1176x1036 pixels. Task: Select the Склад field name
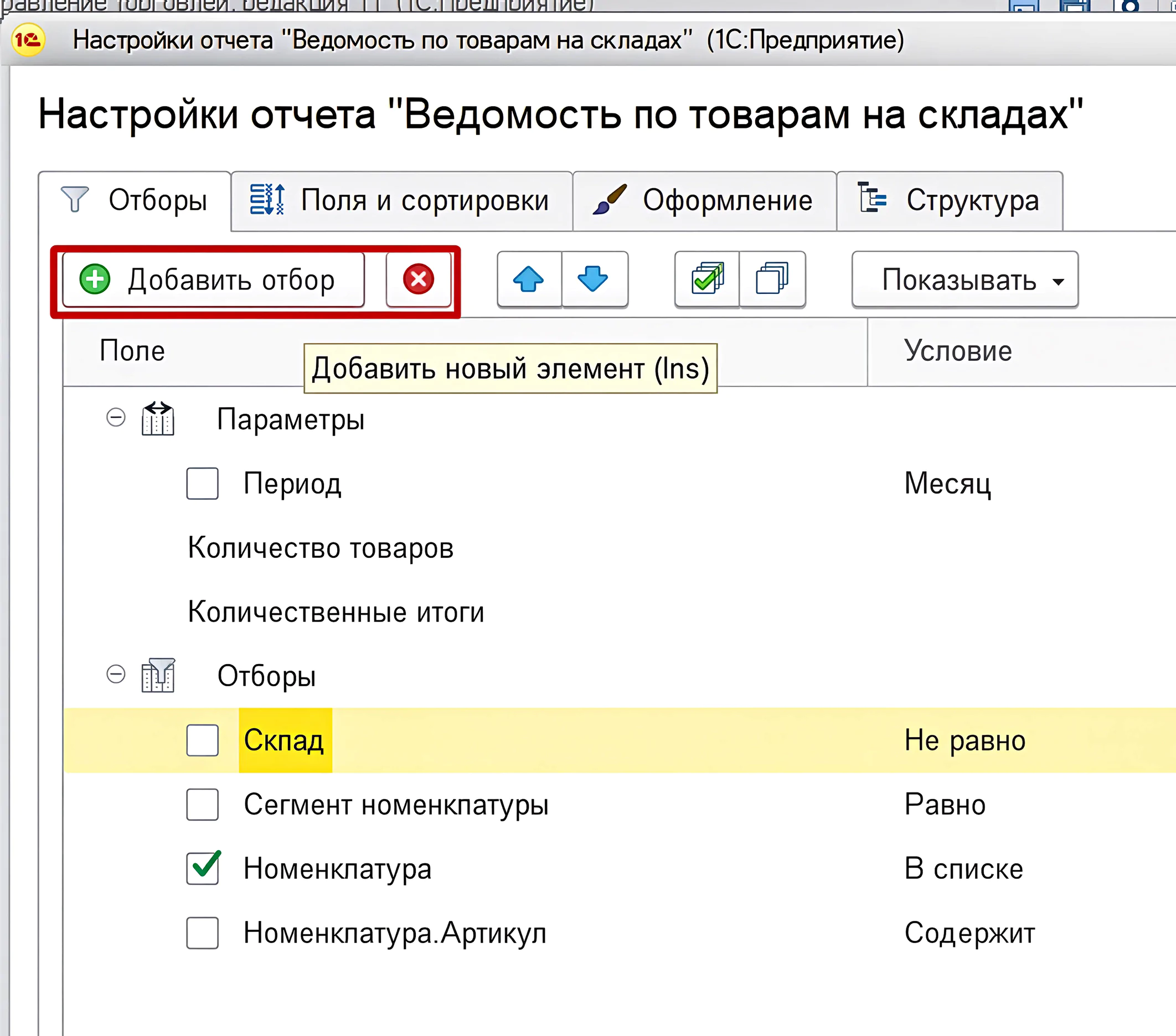283,740
